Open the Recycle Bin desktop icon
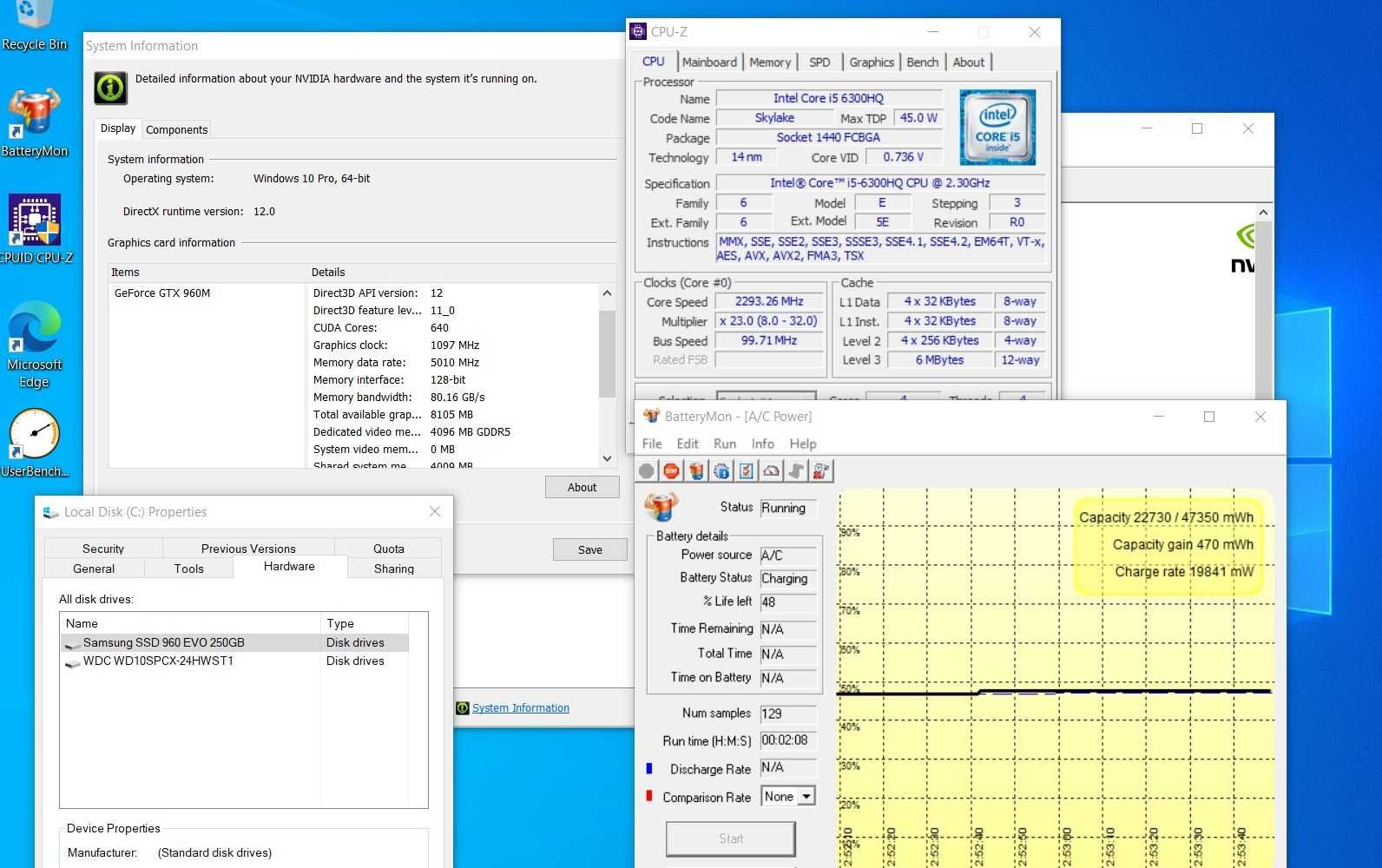This screenshot has height=868, width=1382. pos(34,26)
